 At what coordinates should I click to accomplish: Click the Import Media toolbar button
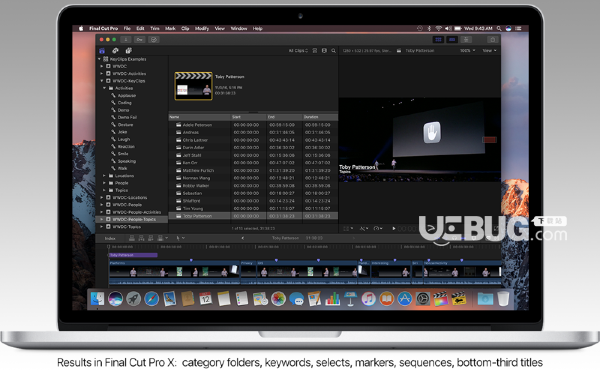[x=126, y=39]
